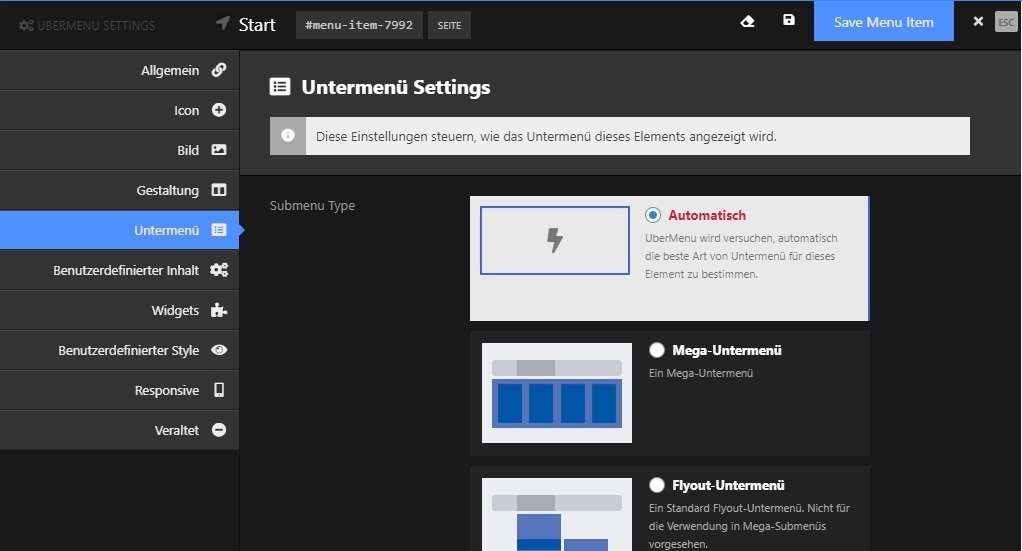The image size is (1022, 551).
Task: Click the floppy disk save icon
Action: tap(789, 20)
